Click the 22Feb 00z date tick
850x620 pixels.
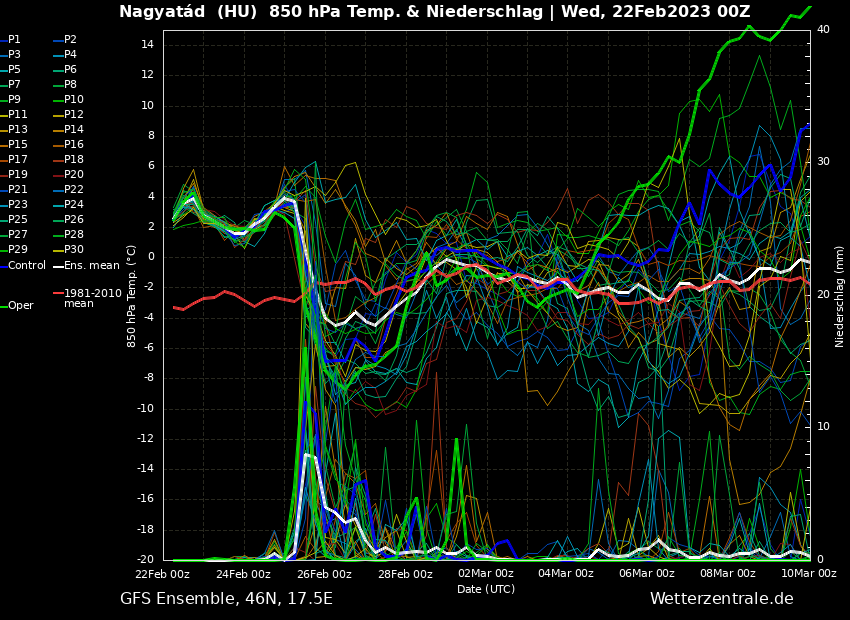(163, 574)
